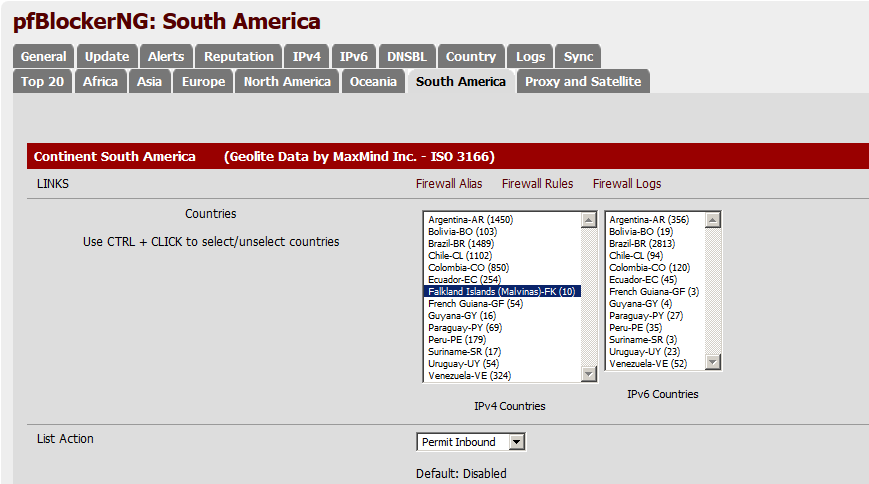The width and height of the screenshot is (869, 484).
Task: Select Uruguay-UY (23) in IPv6 list
Action: (x=655, y=351)
